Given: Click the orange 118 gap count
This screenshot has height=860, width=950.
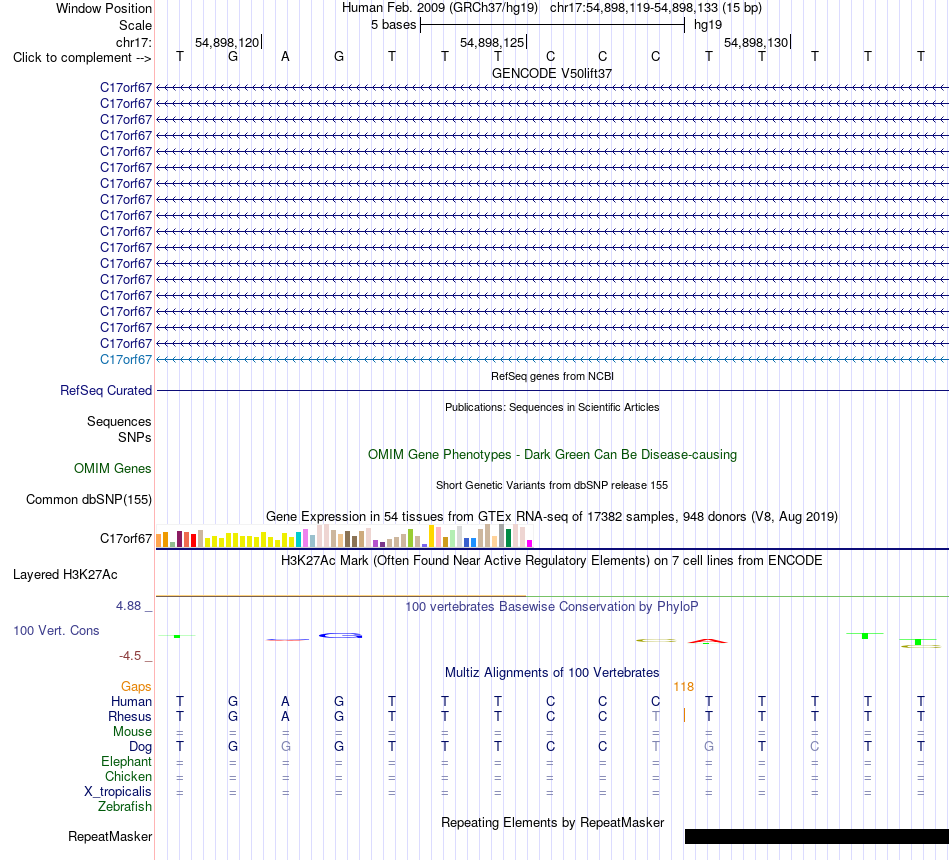Looking at the screenshot, I should (683, 687).
